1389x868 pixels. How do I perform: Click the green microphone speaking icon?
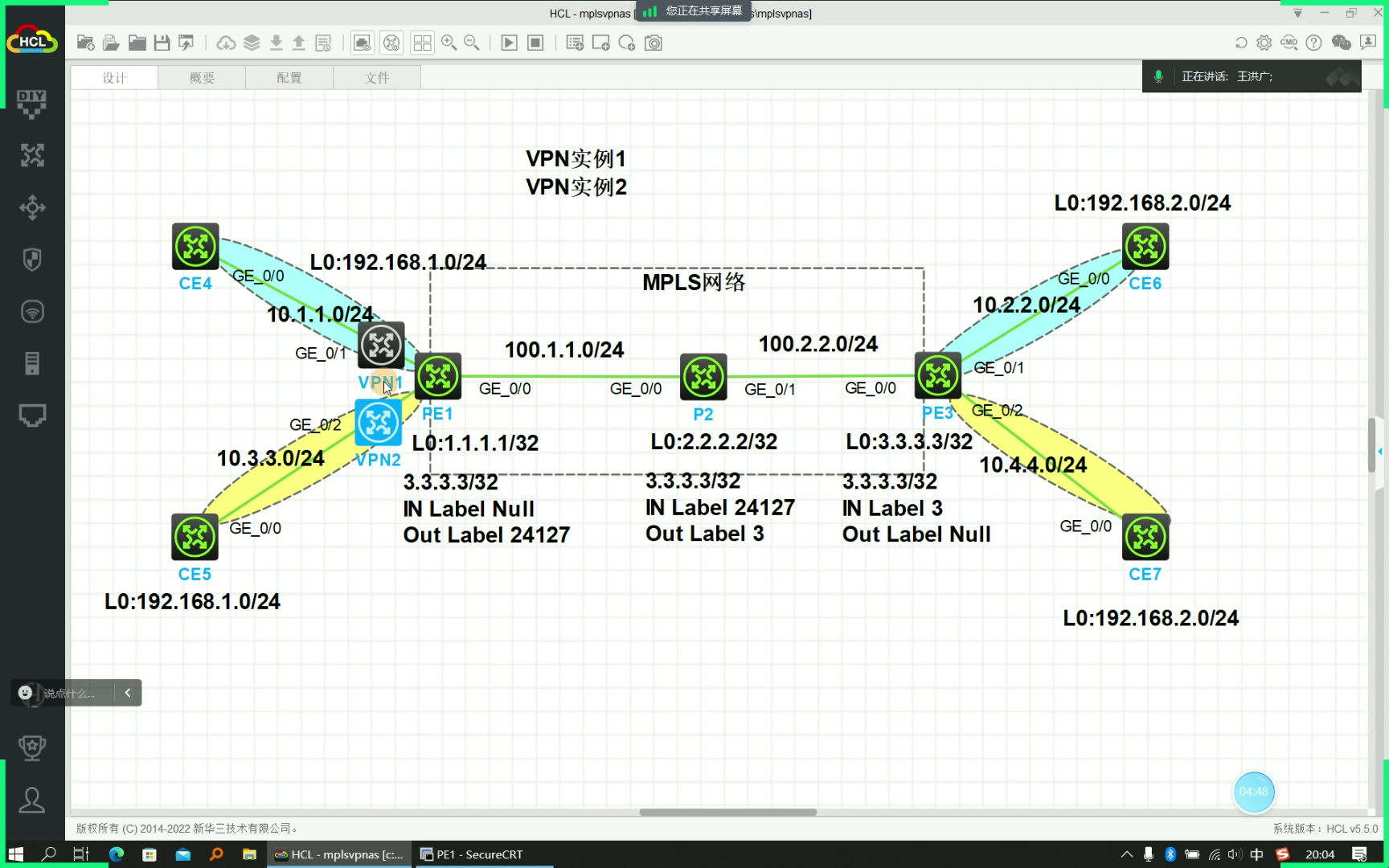pos(1158,76)
